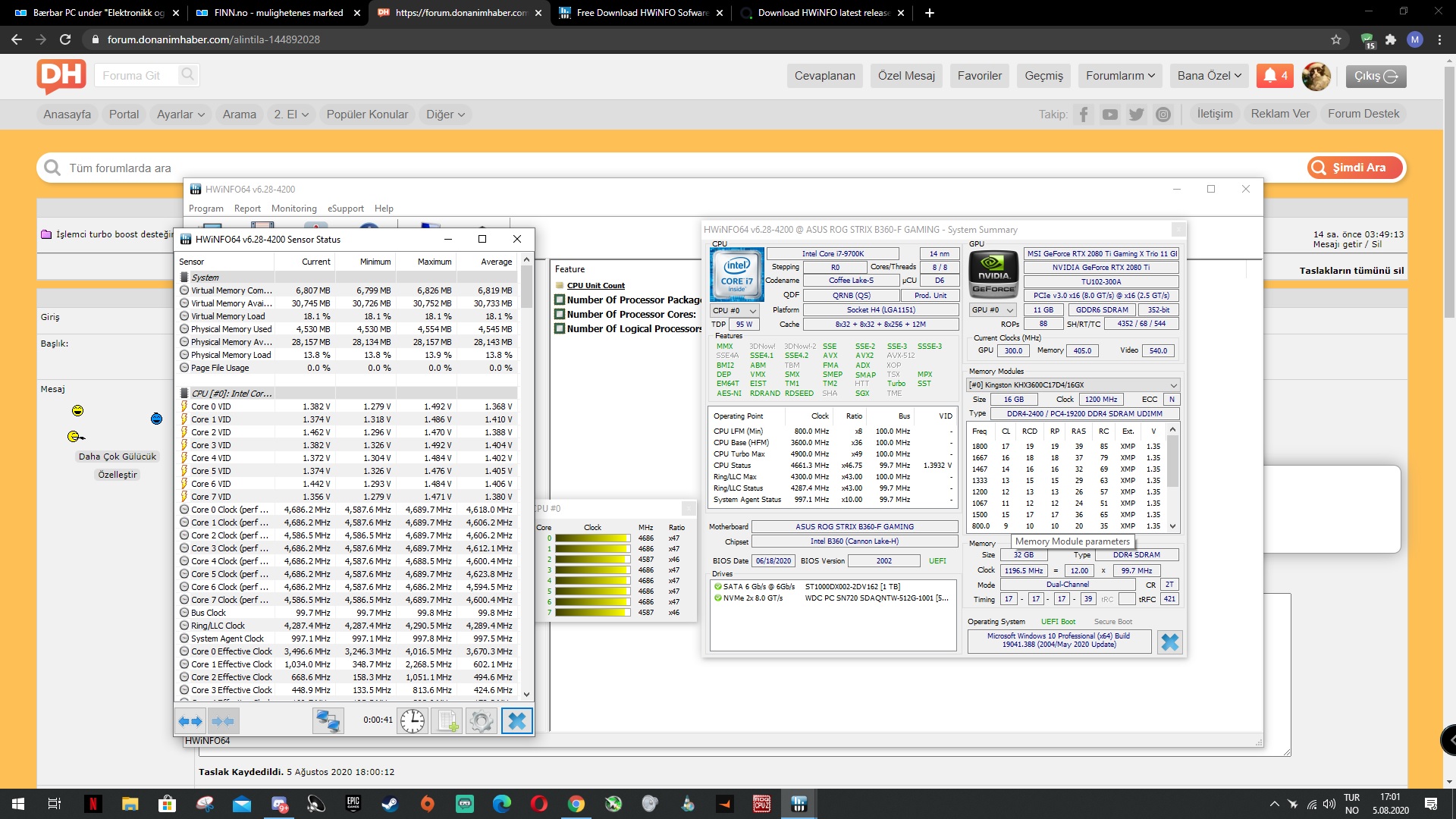
Task: Reset the sensor clock timer icon
Action: pos(413,721)
